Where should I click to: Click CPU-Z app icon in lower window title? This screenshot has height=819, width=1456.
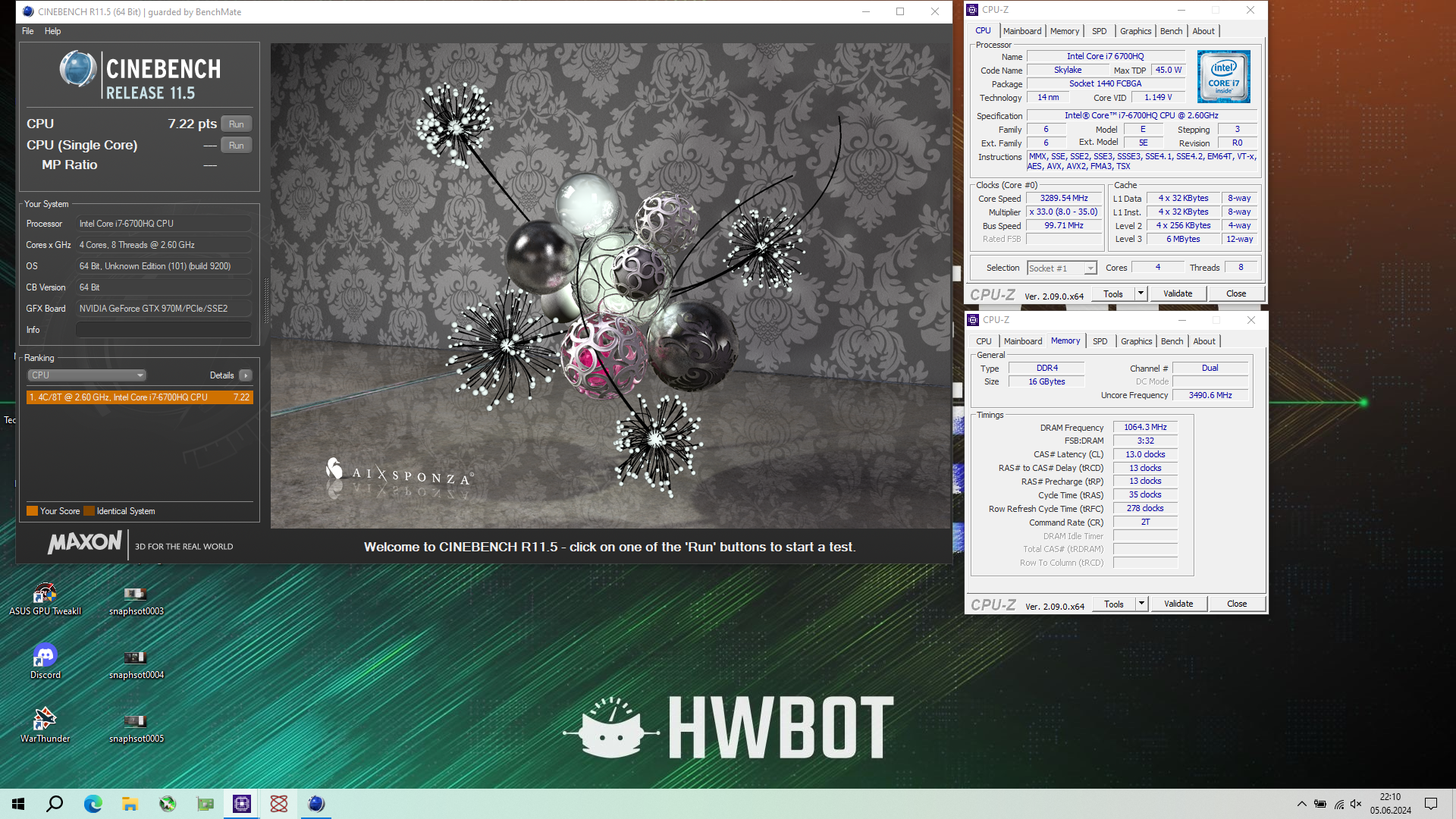click(x=973, y=320)
